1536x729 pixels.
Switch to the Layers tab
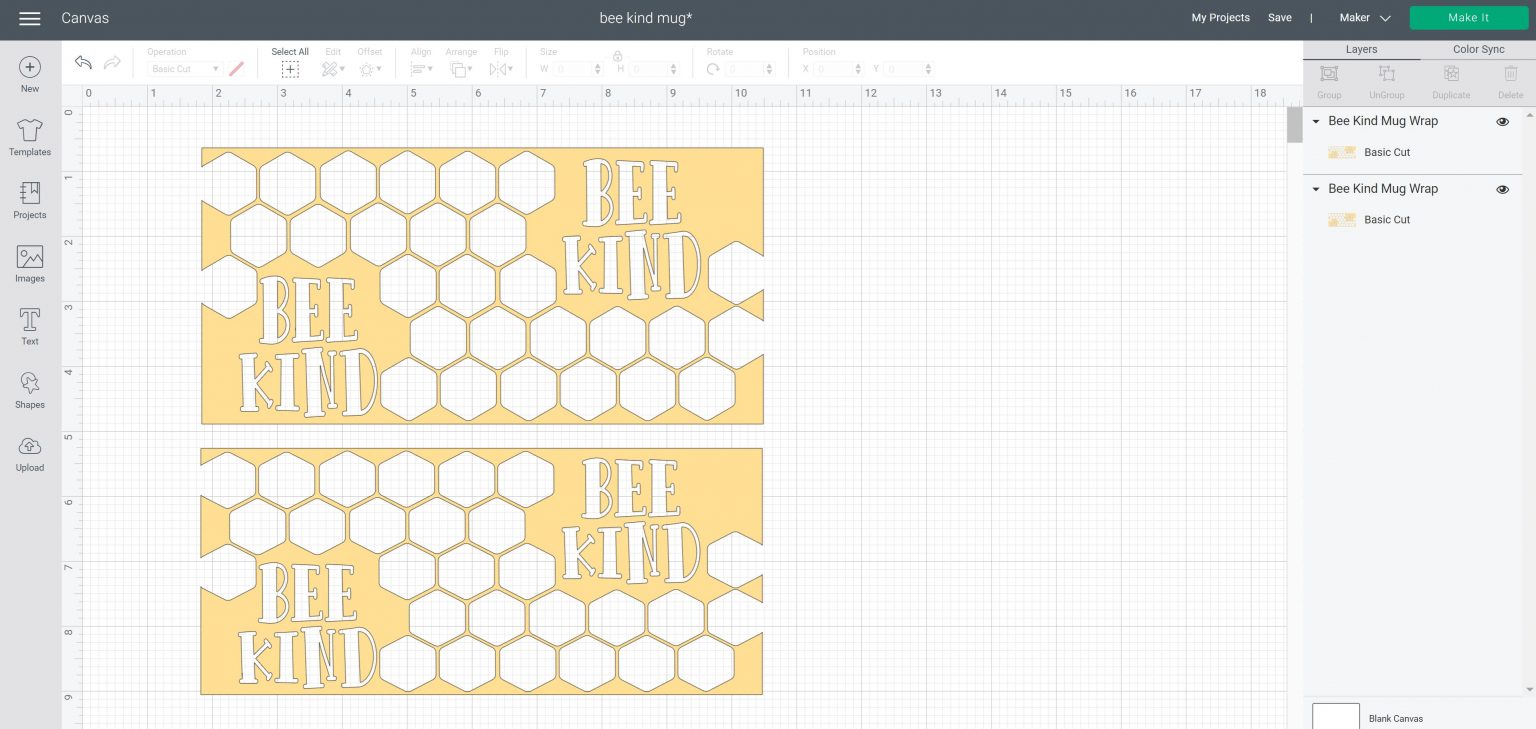[x=1361, y=49]
